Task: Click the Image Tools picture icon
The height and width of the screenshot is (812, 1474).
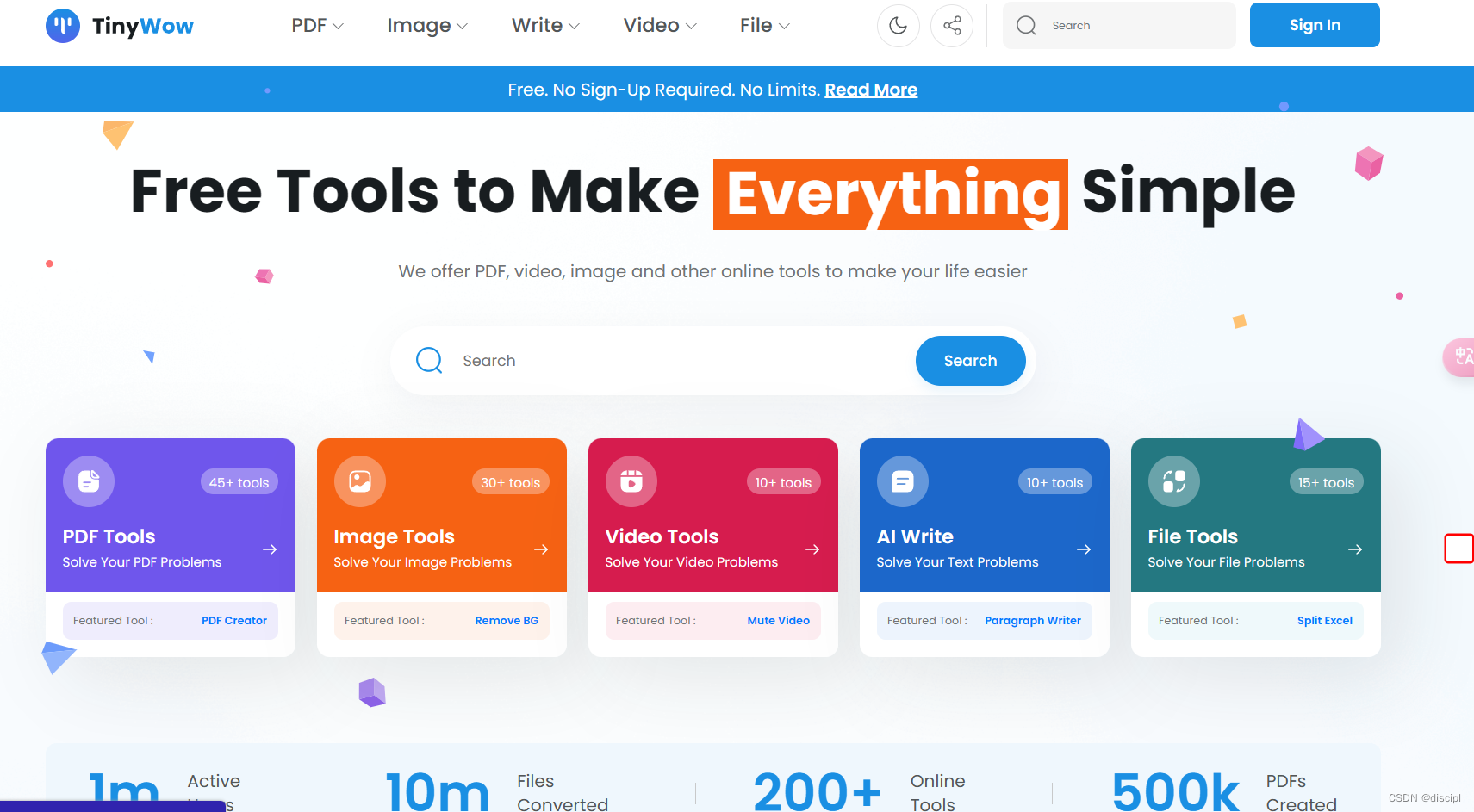Action: [360, 481]
